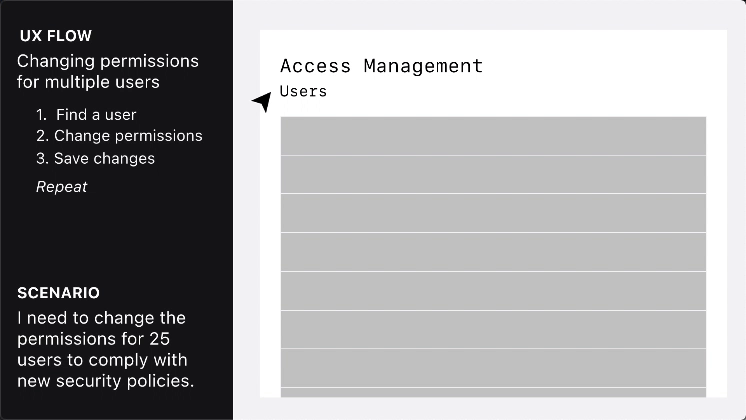
Task: Click the fourth gray row in Users table
Action: coord(493,252)
